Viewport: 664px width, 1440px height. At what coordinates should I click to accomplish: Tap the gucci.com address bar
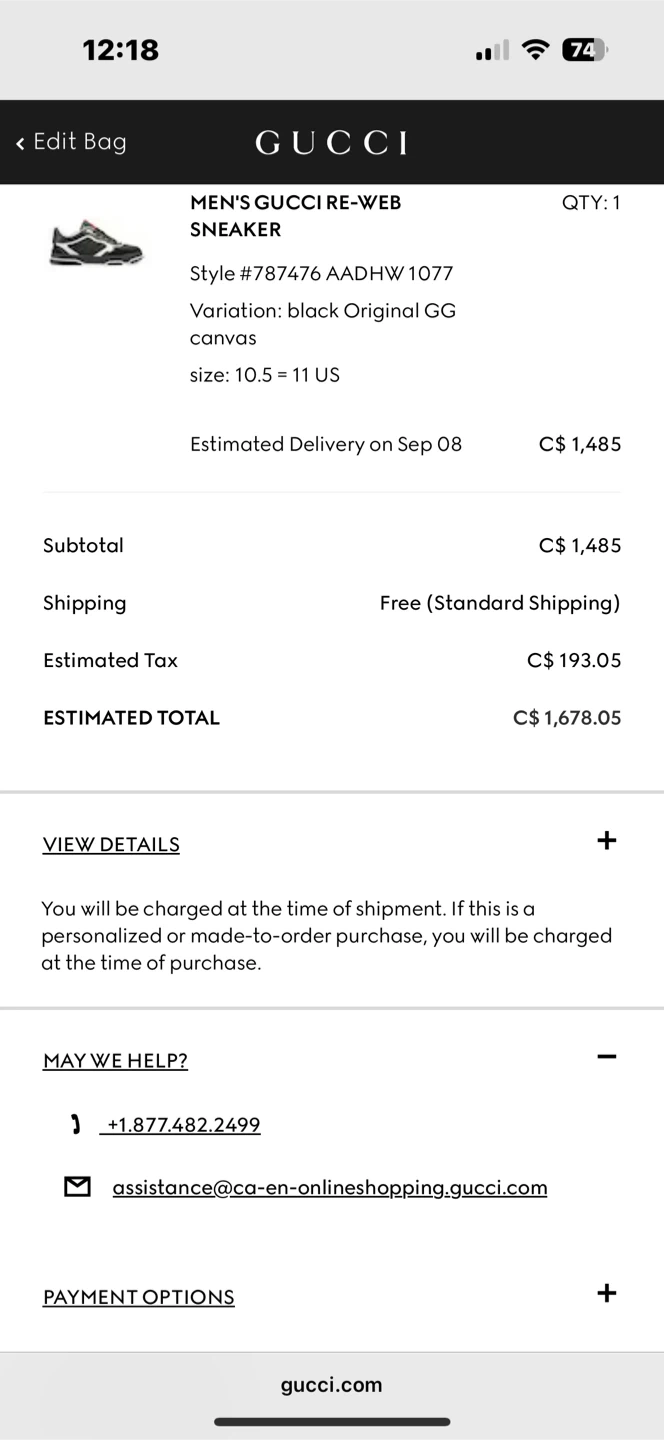pos(331,1385)
